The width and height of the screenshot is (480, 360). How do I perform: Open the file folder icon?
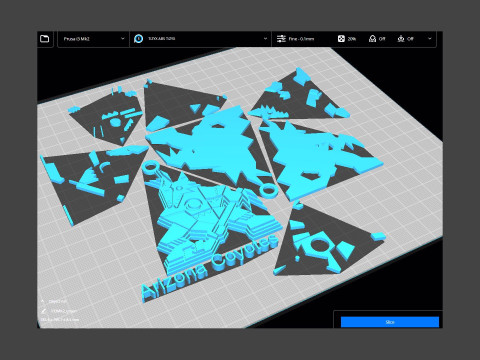click(44, 39)
